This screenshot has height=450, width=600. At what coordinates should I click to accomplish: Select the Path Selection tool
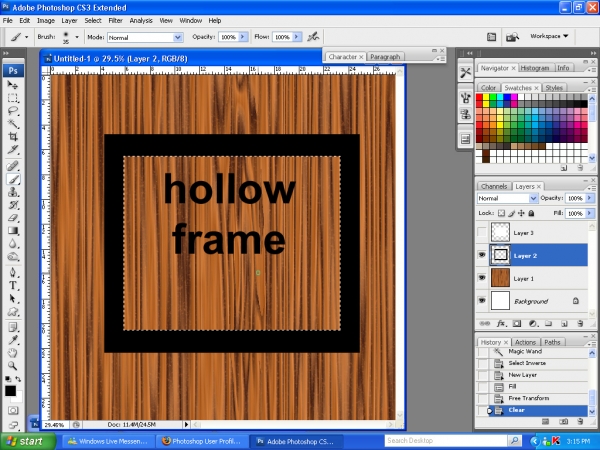click(x=13, y=299)
